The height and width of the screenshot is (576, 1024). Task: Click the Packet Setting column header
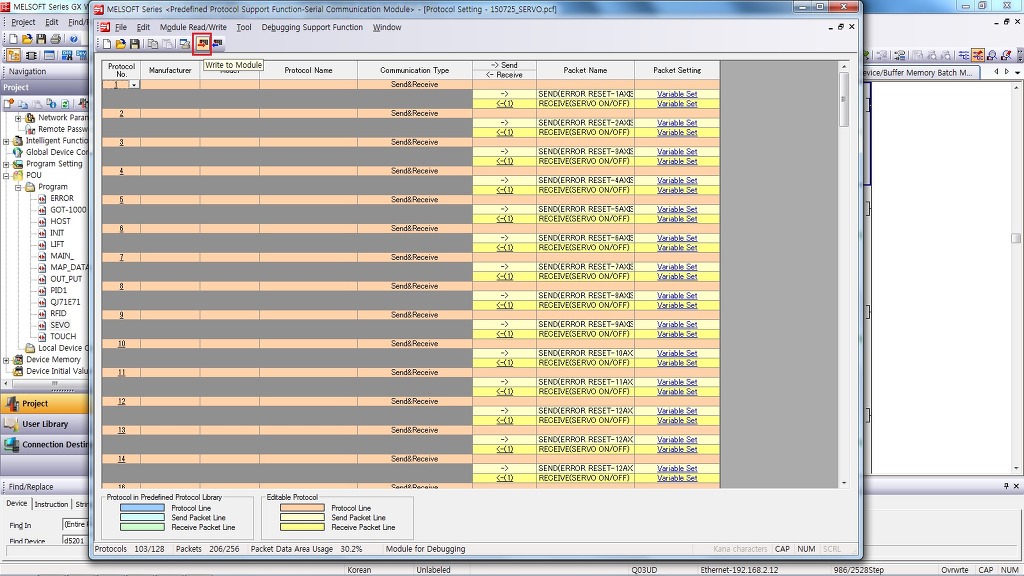[x=677, y=70]
